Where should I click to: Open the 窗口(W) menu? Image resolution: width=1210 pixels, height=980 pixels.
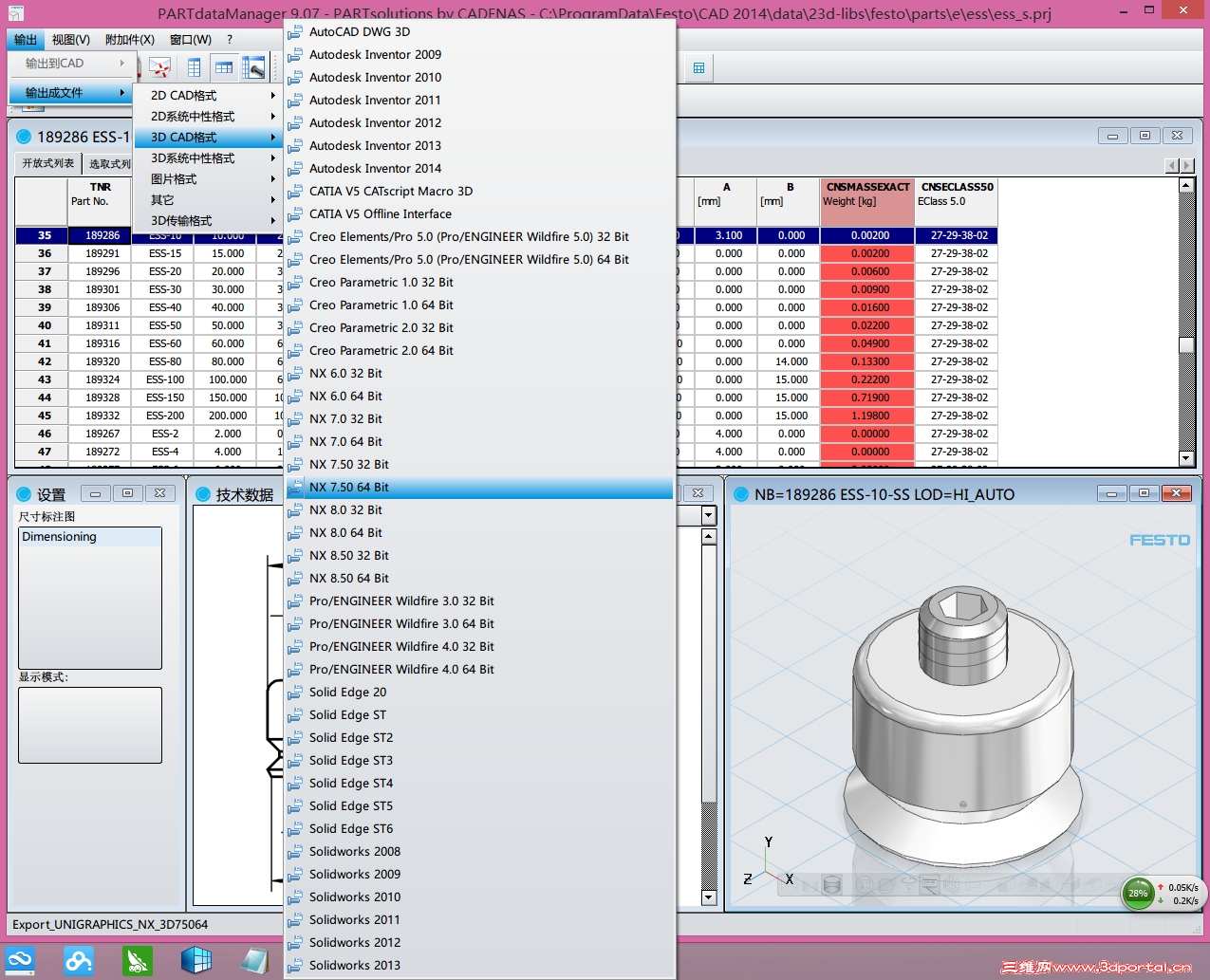coord(191,39)
